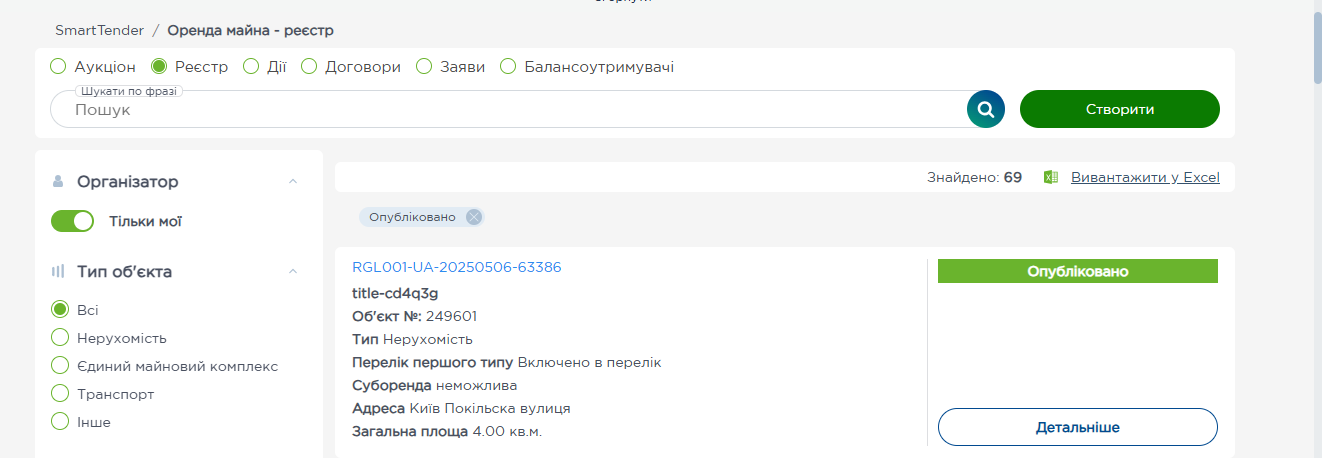Click the green Опубліковано status banner

click(1078, 271)
